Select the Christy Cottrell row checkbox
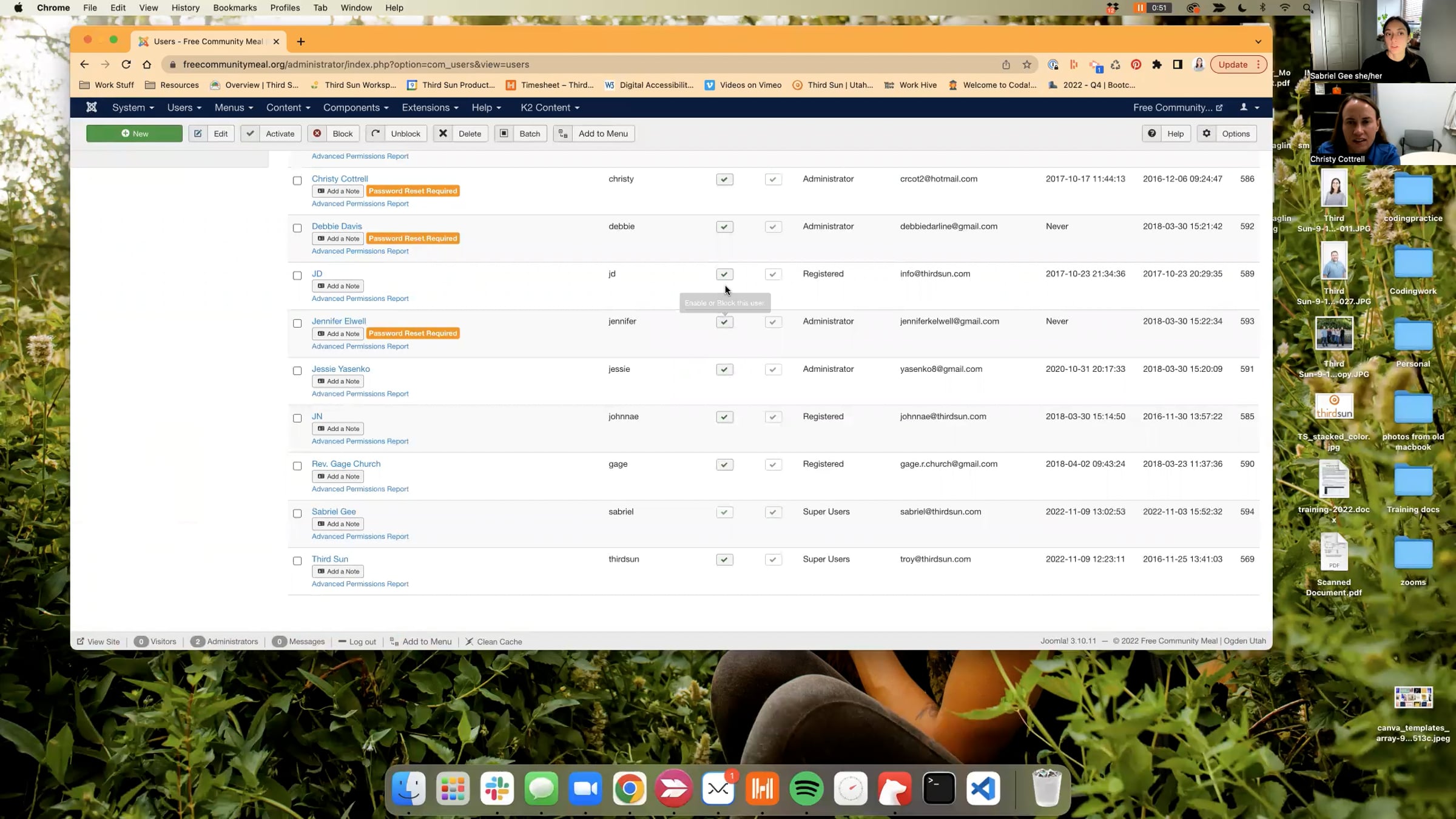 pyautogui.click(x=297, y=181)
